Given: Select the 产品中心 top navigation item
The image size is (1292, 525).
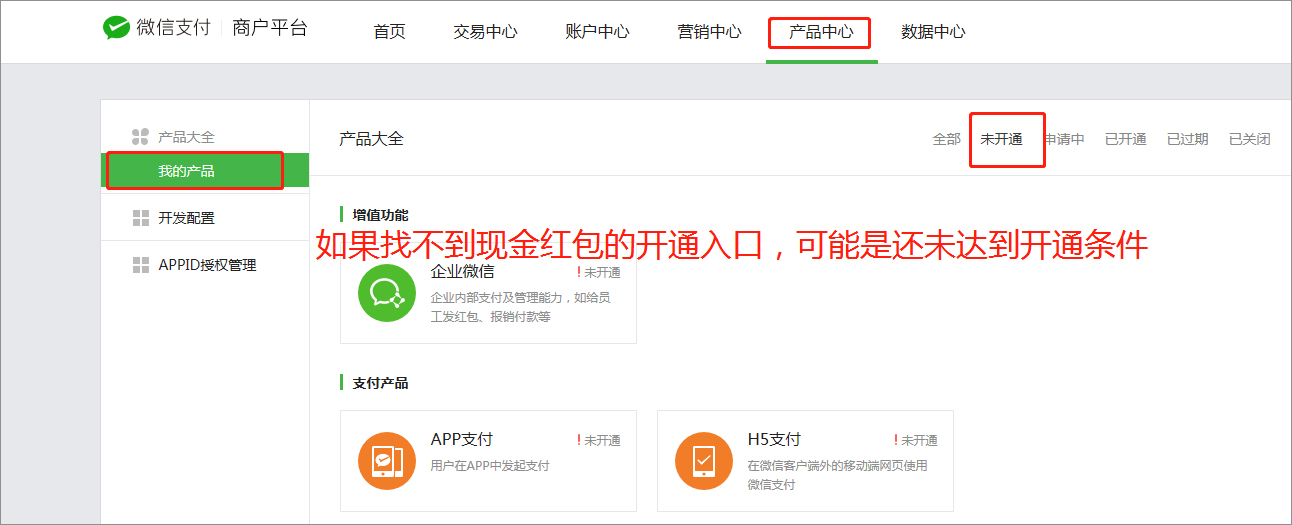Looking at the screenshot, I should click(x=821, y=31).
